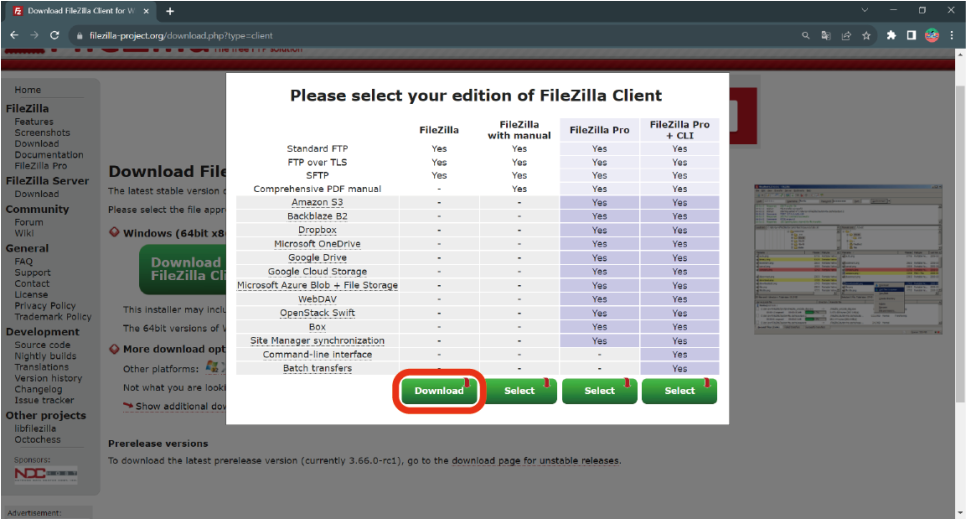Click Site Manager synchronization link
Viewport: 966px width, 519px height.
click(x=317, y=341)
